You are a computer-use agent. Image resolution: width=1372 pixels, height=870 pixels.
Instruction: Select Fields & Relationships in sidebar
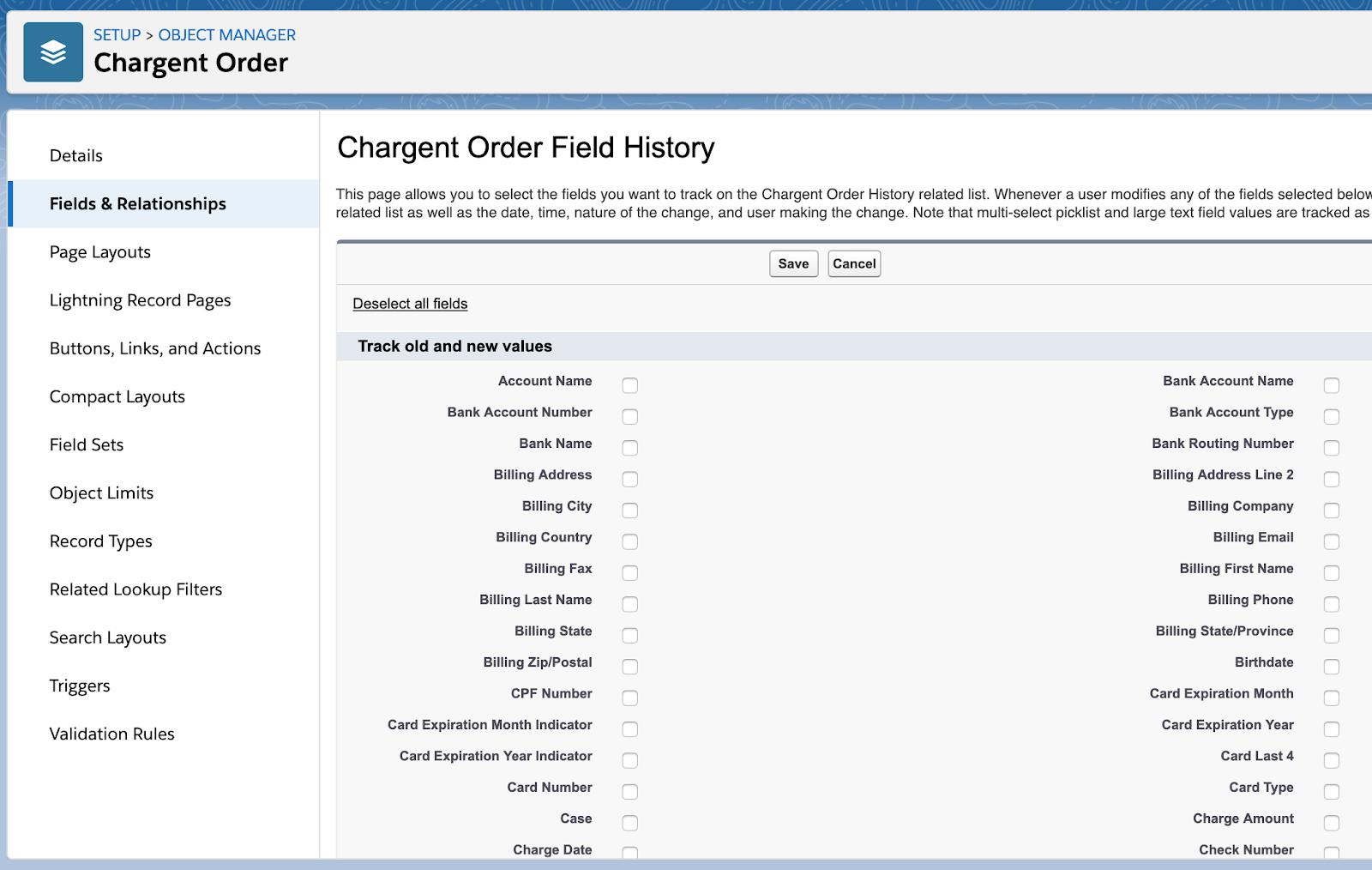point(138,203)
